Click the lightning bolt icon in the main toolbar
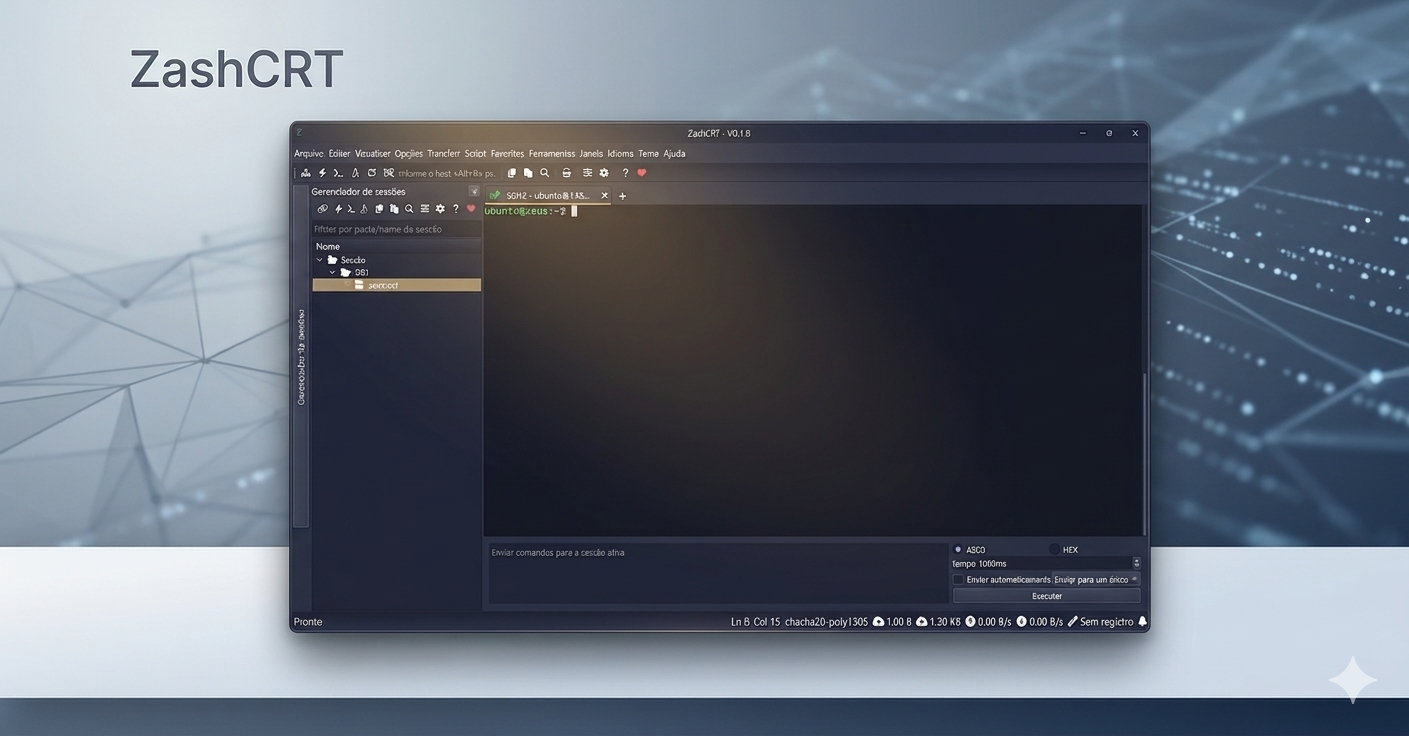 [322, 173]
